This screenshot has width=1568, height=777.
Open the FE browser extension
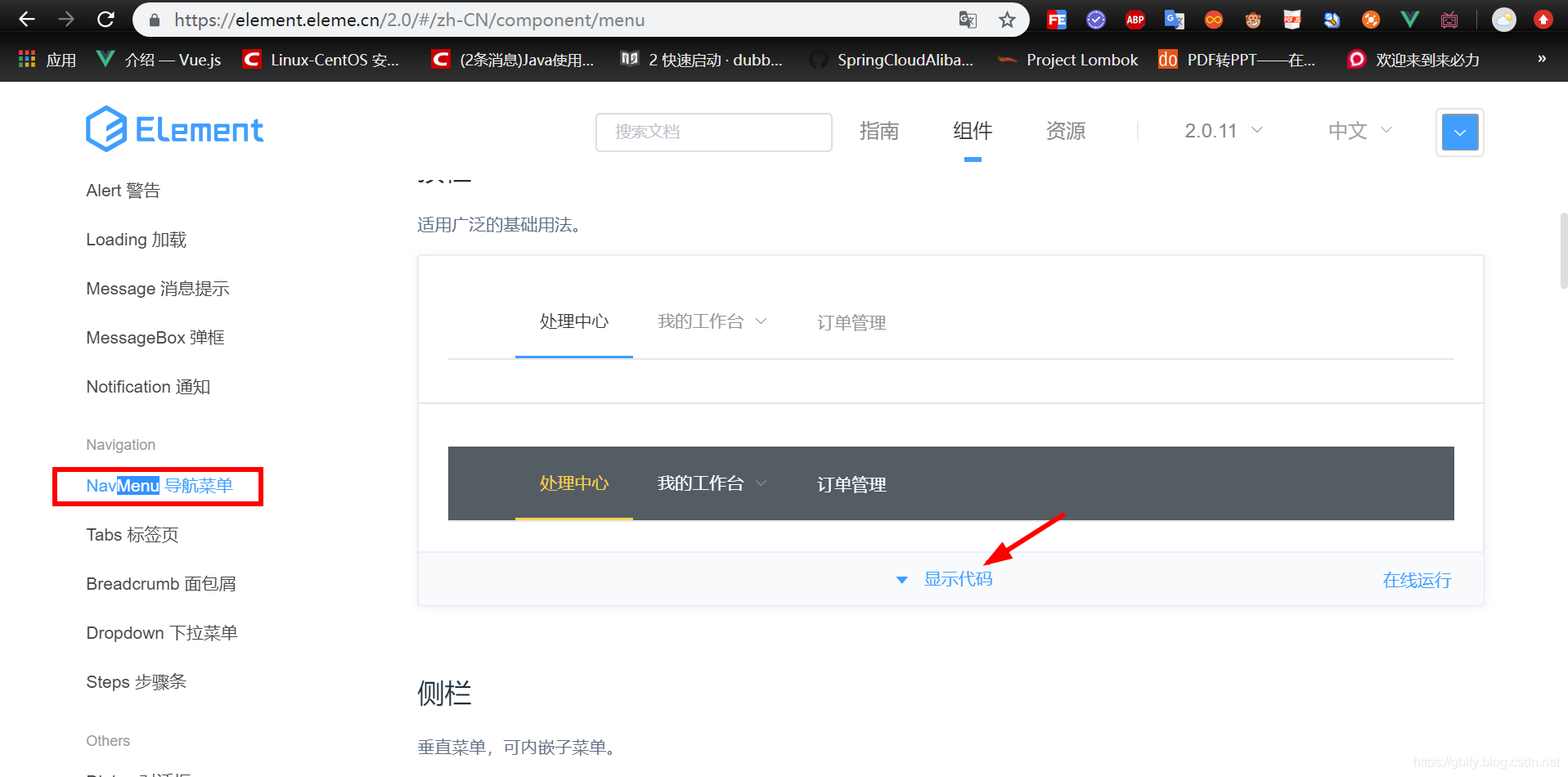point(1057,19)
